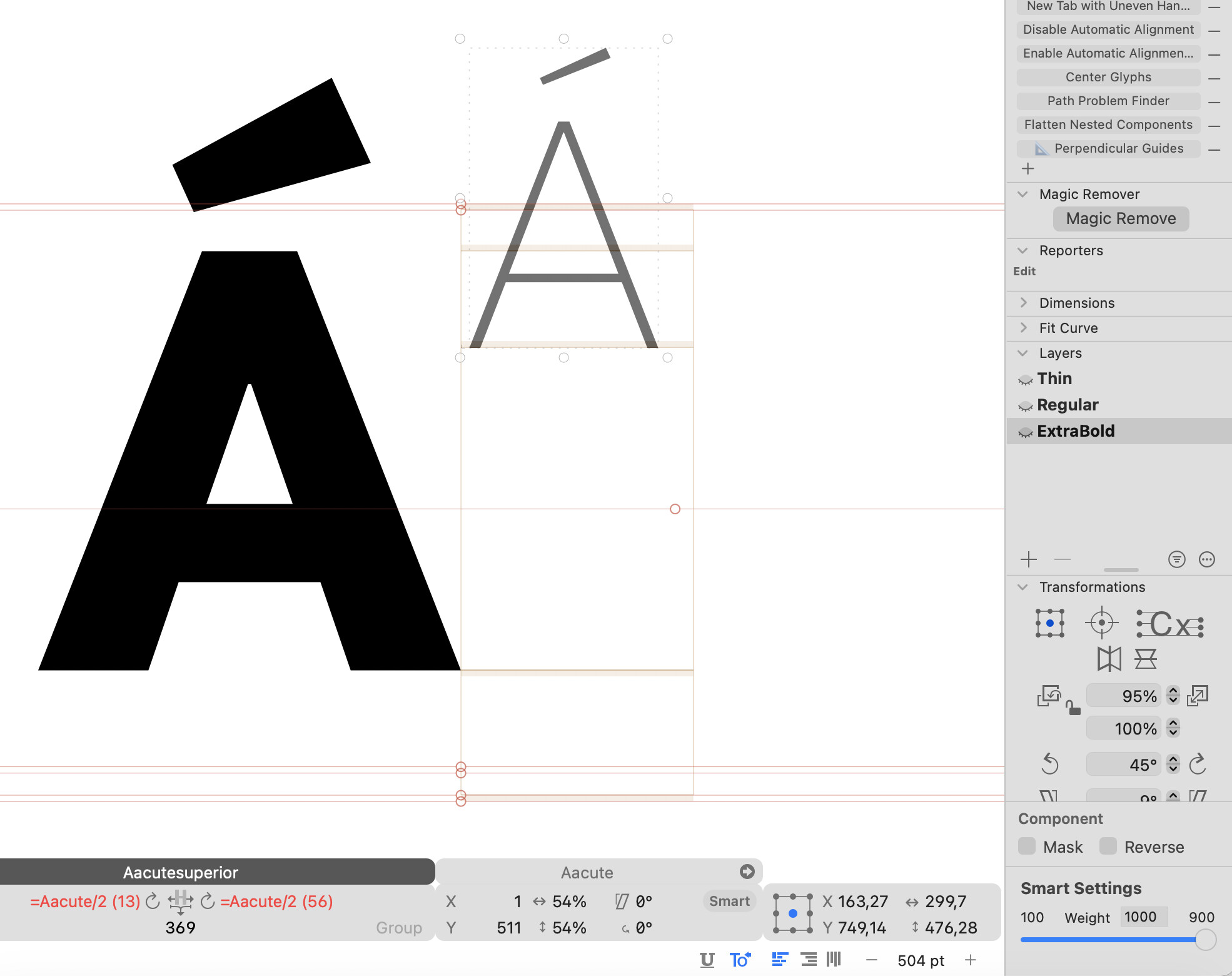Click the Weight smart settings slider handle

(x=1205, y=940)
